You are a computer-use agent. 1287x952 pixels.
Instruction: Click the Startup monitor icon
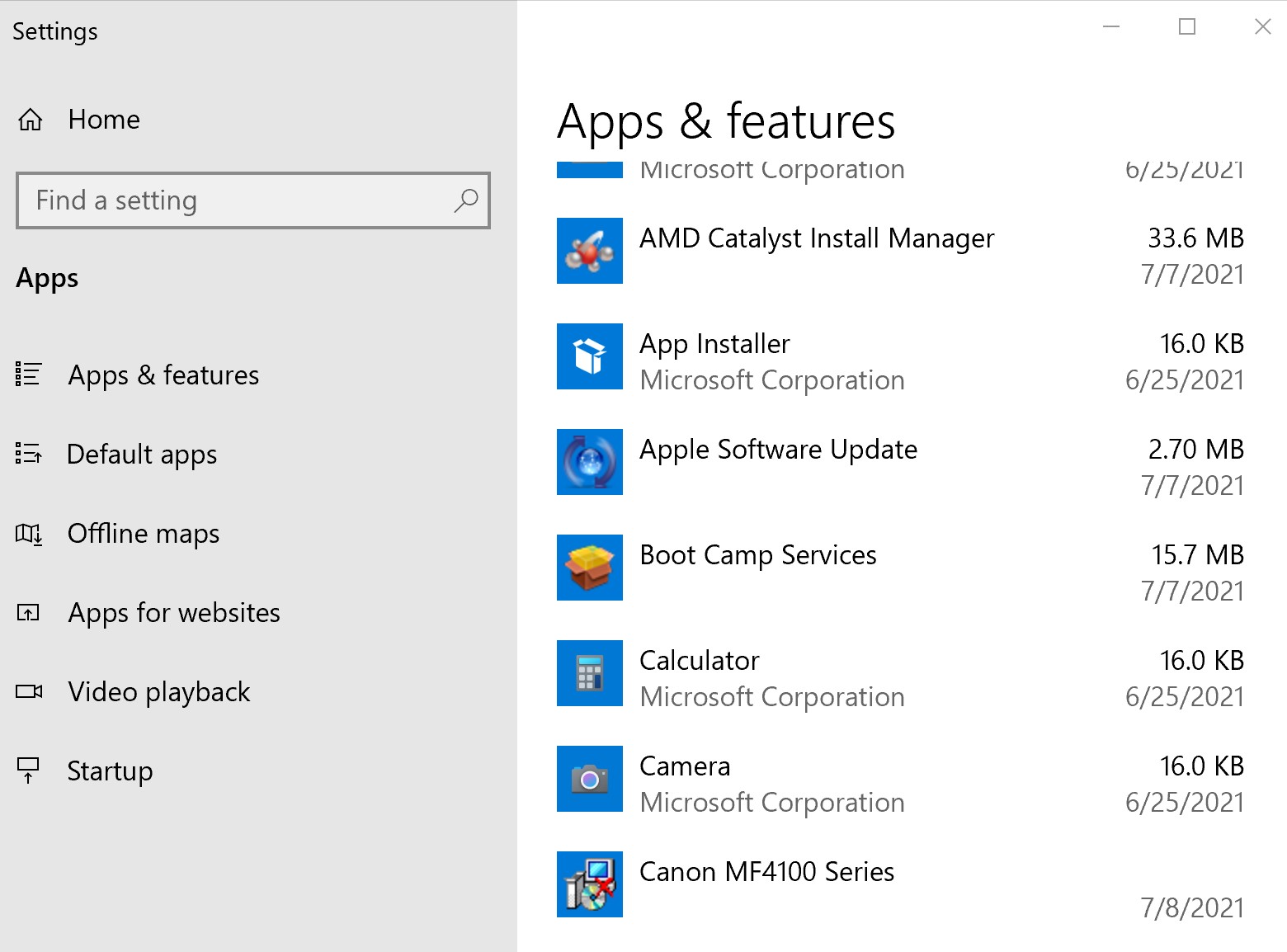(x=29, y=771)
